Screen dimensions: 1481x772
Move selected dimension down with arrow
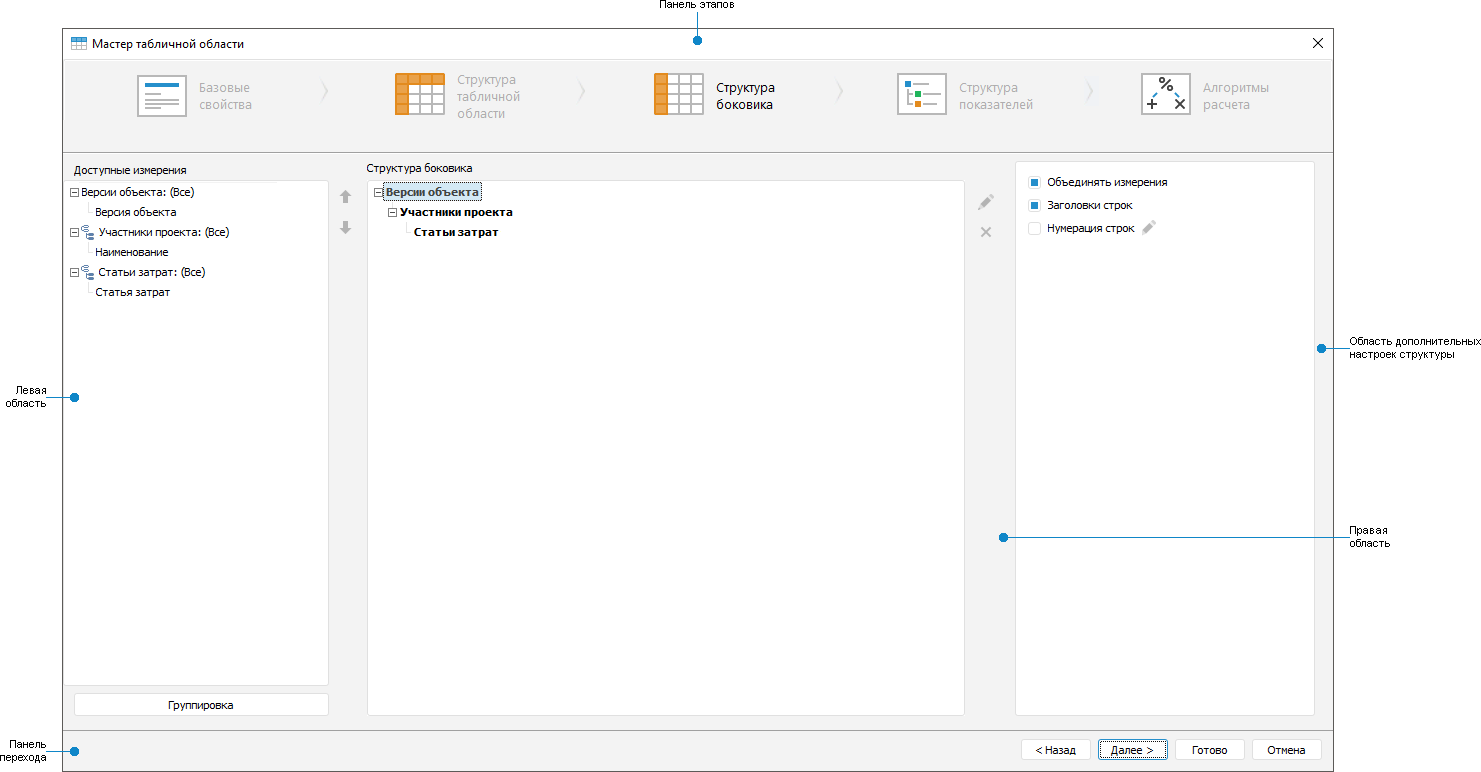(346, 227)
